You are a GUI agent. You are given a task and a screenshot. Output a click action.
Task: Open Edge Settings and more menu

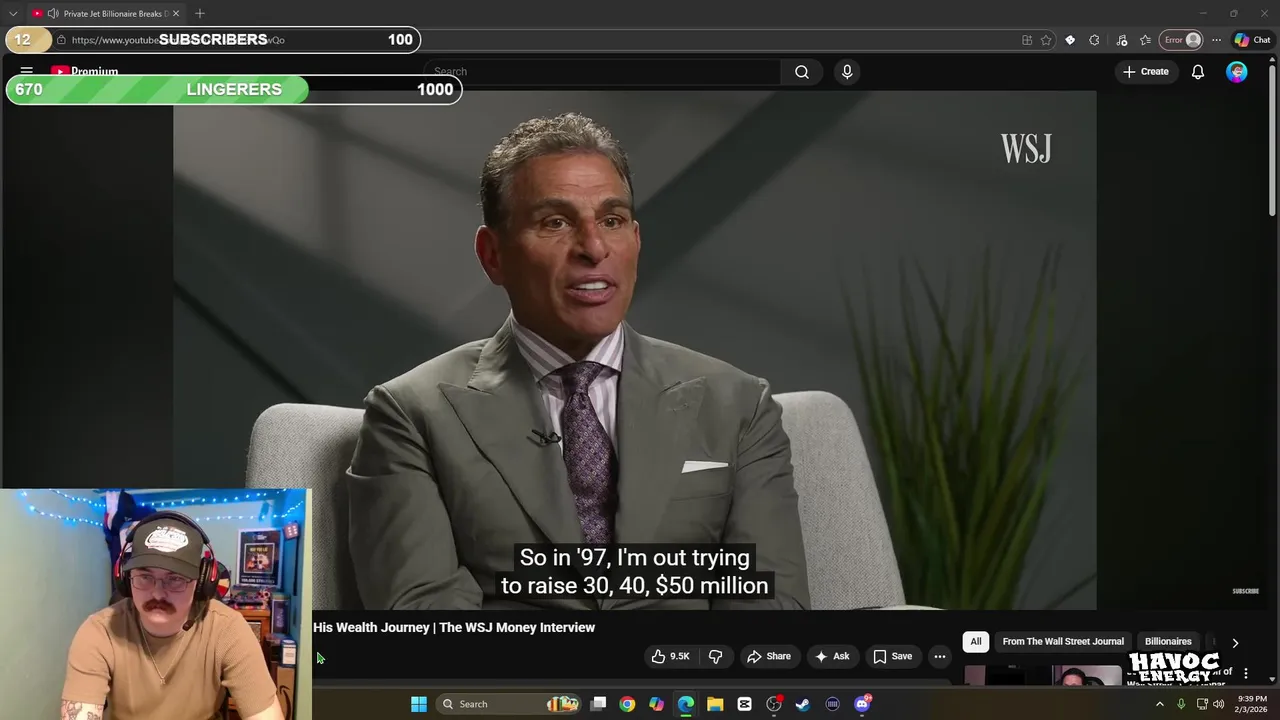pos(1216,40)
